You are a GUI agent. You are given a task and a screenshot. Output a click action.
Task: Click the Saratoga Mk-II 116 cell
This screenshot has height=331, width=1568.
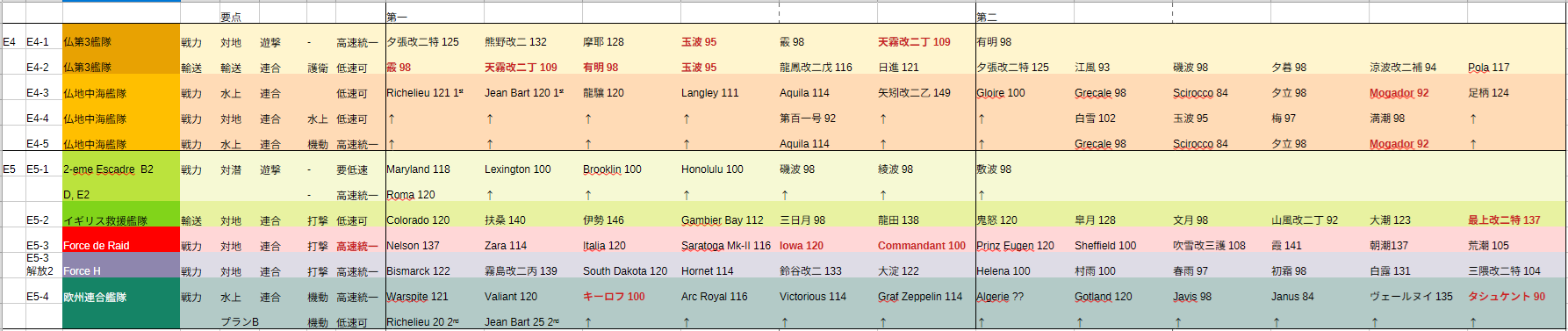(730, 246)
